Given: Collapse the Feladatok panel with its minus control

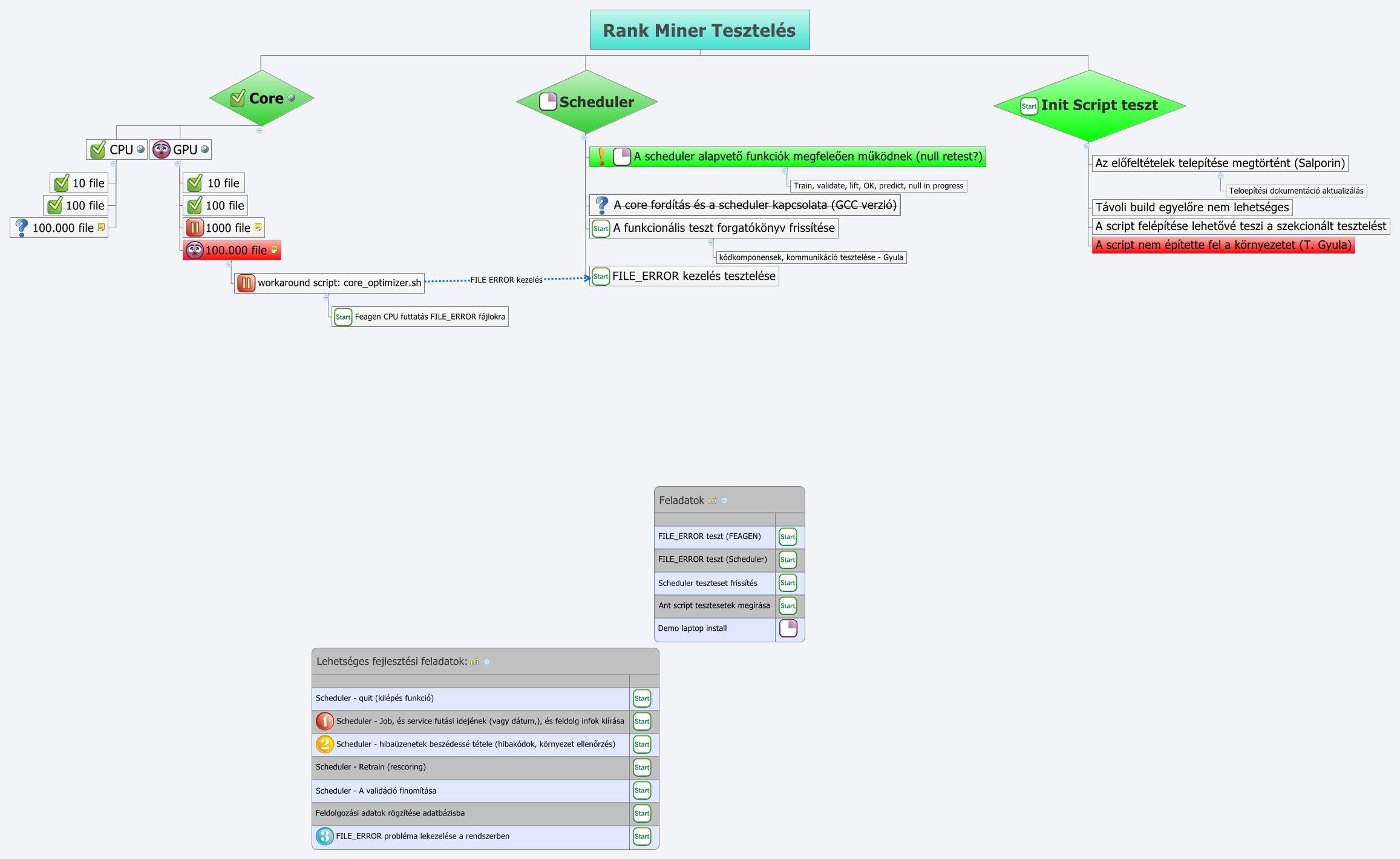Looking at the screenshot, I should 724,500.
